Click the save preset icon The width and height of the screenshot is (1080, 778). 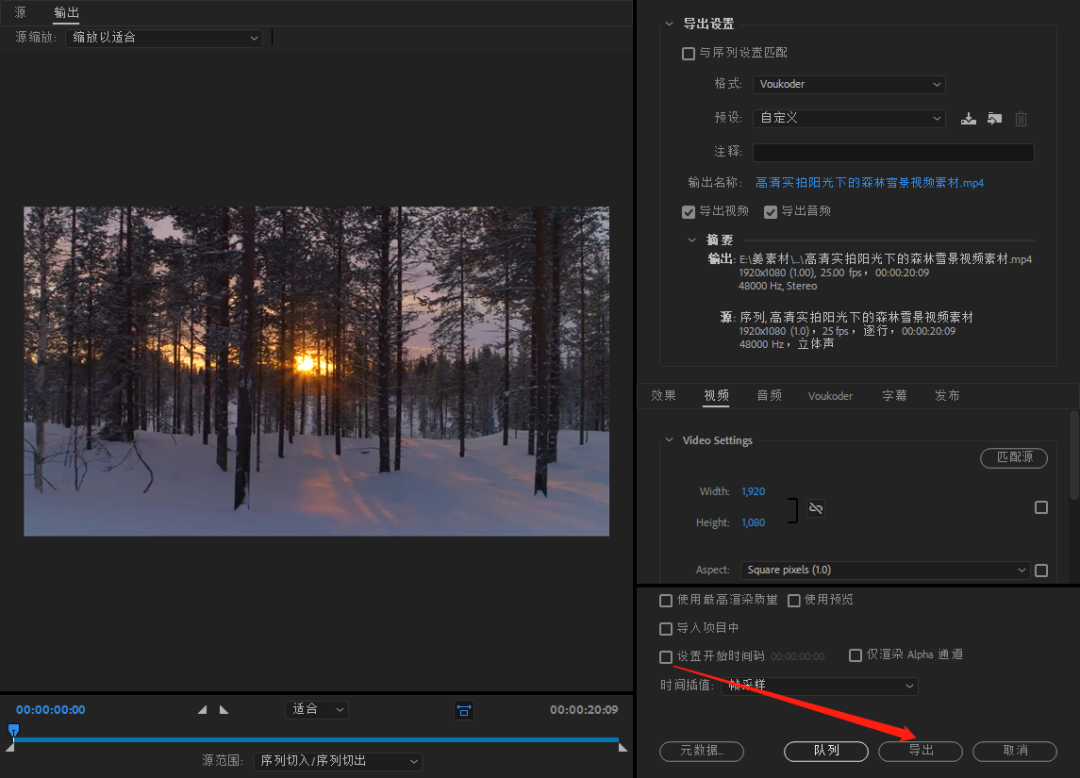[968, 119]
